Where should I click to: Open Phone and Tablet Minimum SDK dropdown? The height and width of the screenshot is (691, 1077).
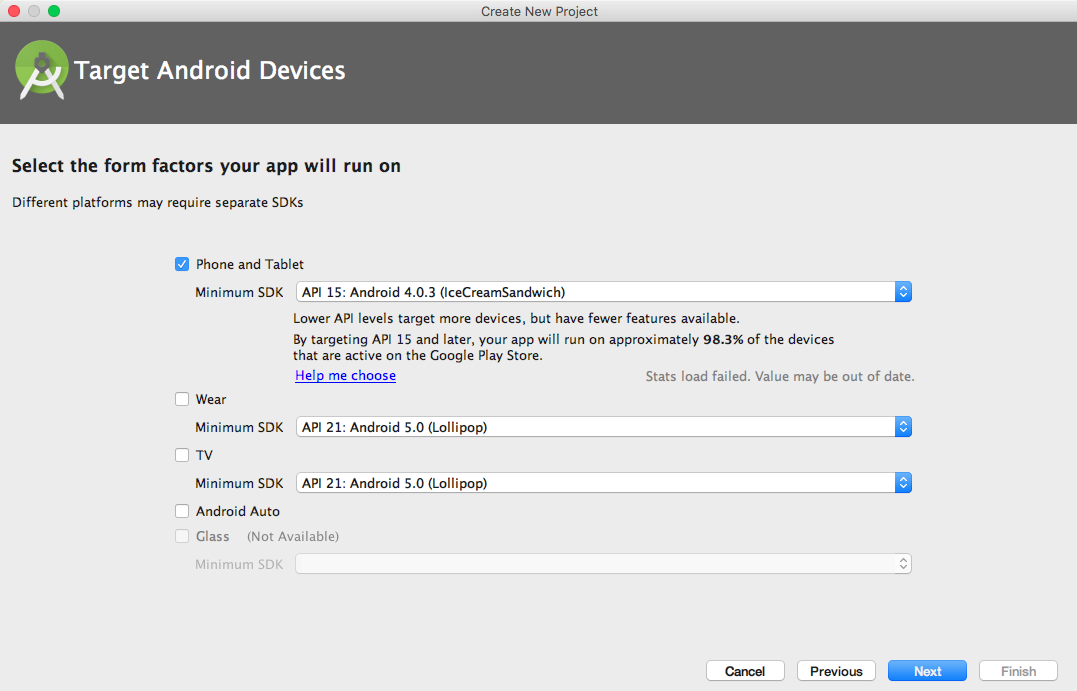[x=604, y=292]
